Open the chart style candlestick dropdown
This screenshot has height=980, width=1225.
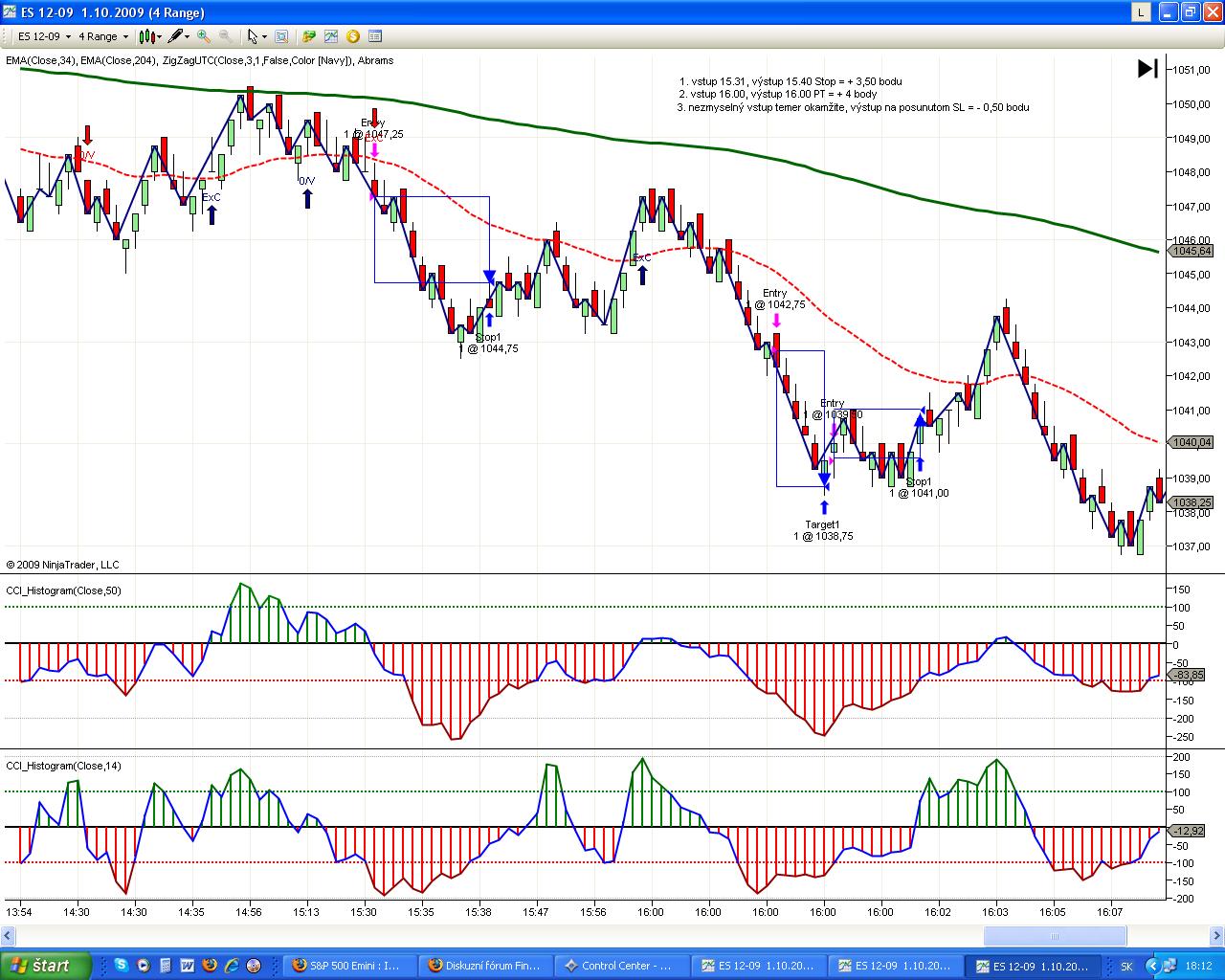coord(150,36)
